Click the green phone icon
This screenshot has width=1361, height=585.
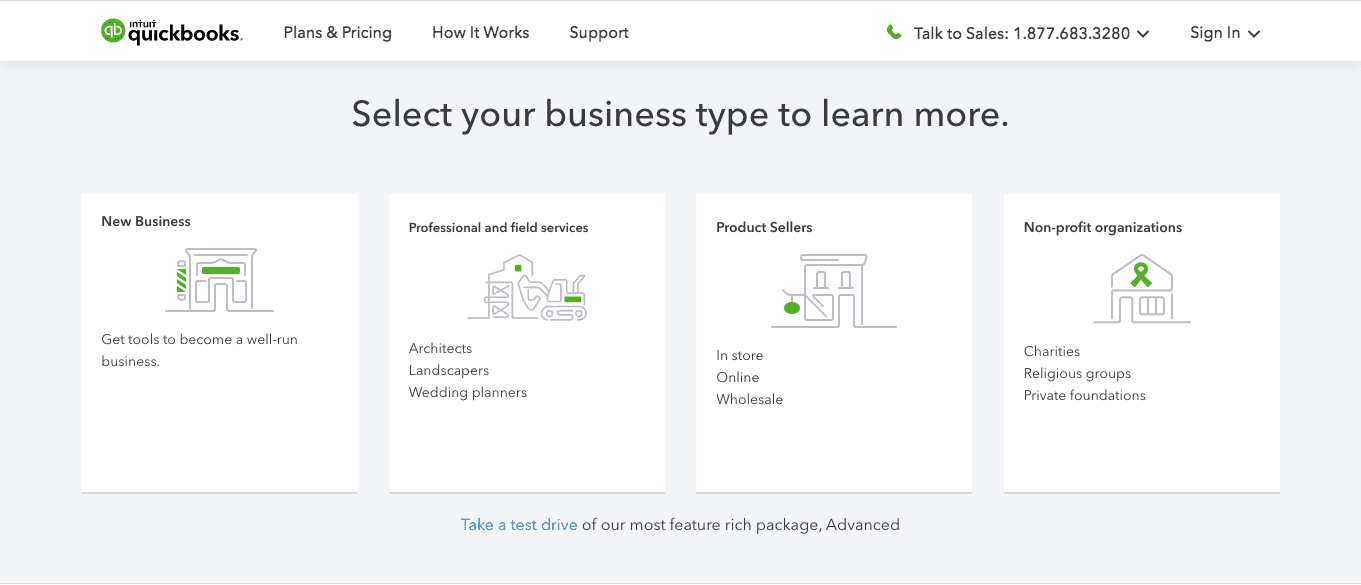click(x=894, y=32)
